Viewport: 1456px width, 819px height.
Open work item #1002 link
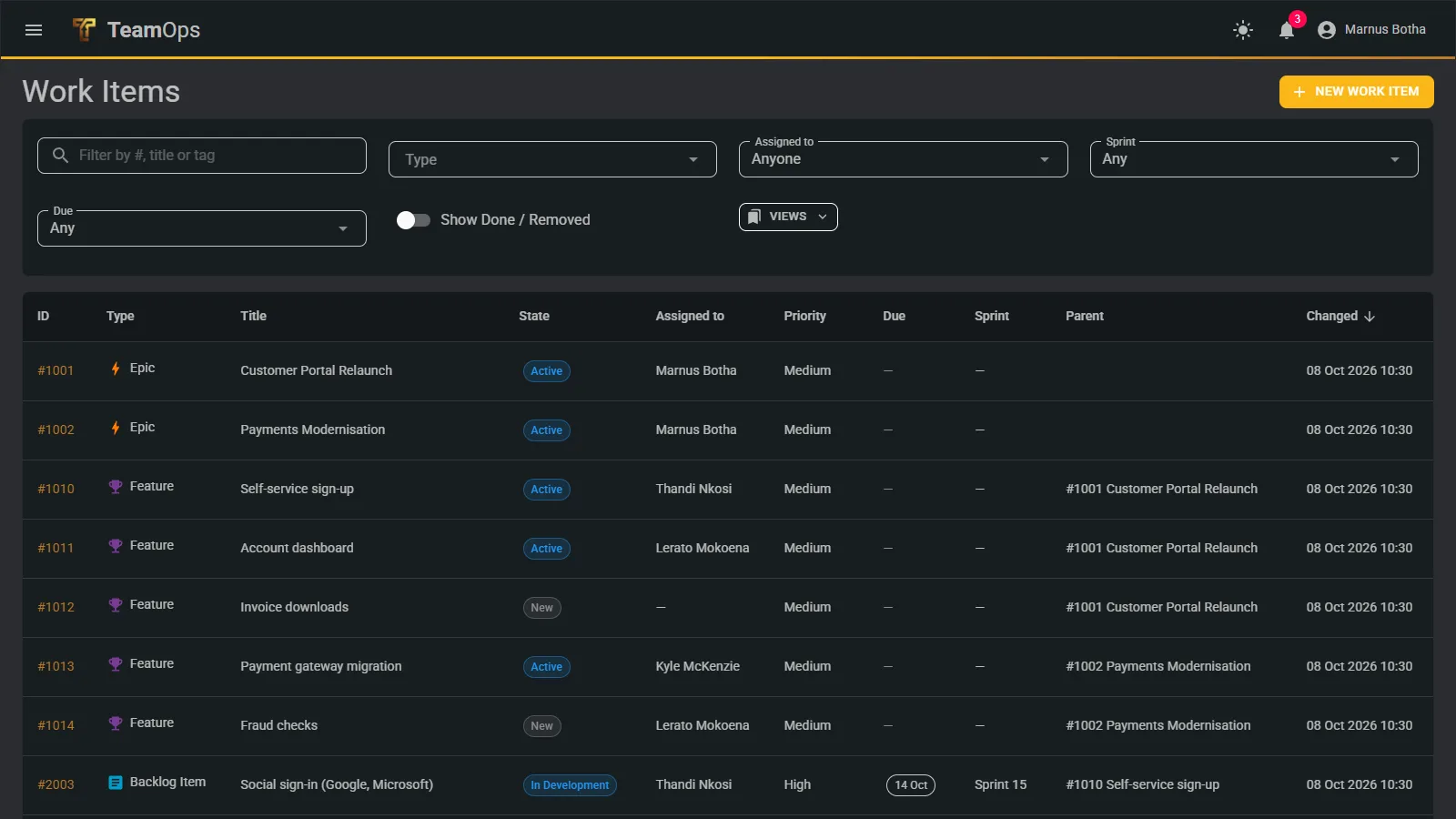pos(56,430)
